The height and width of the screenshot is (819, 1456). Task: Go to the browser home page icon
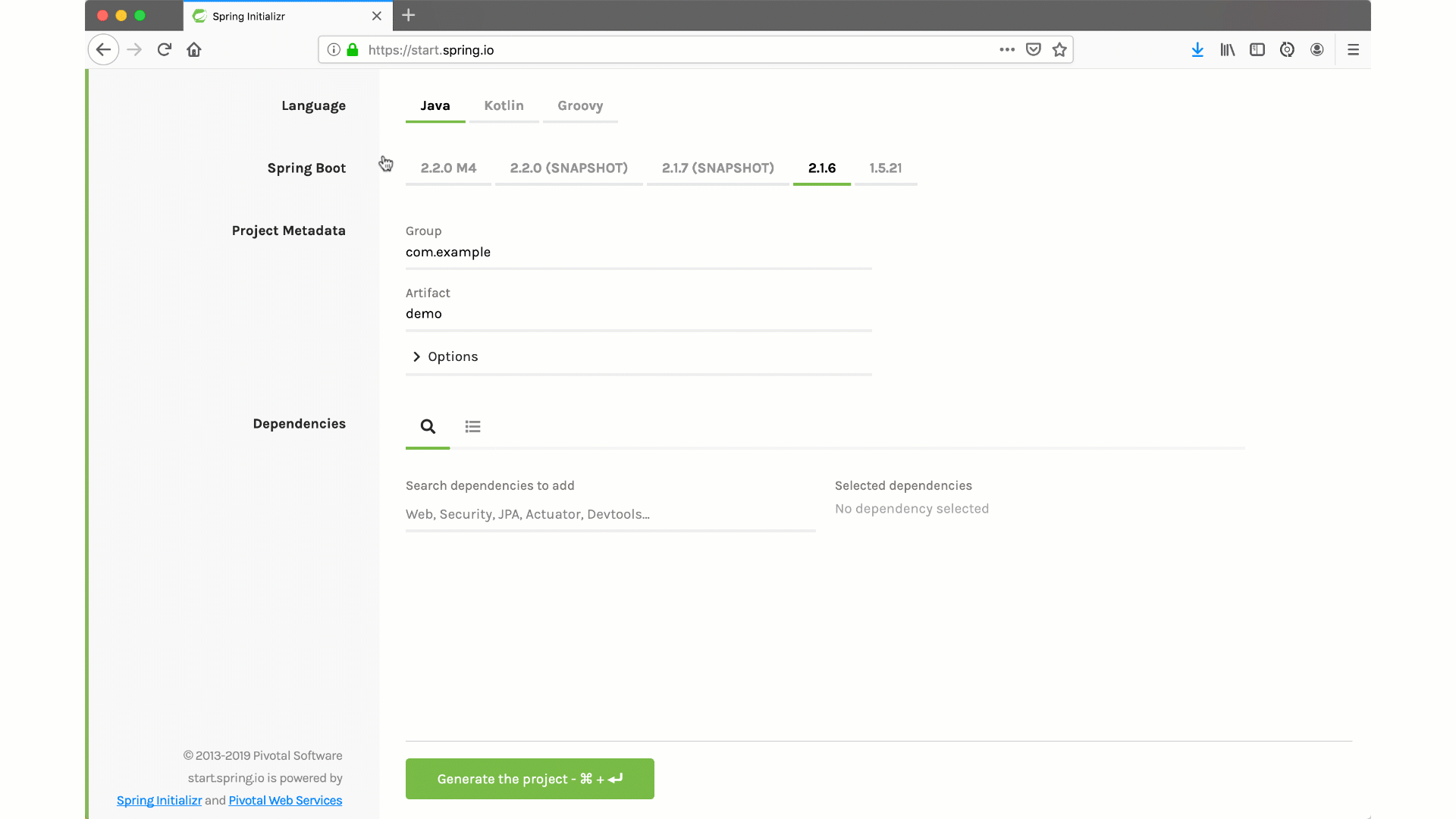point(194,50)
